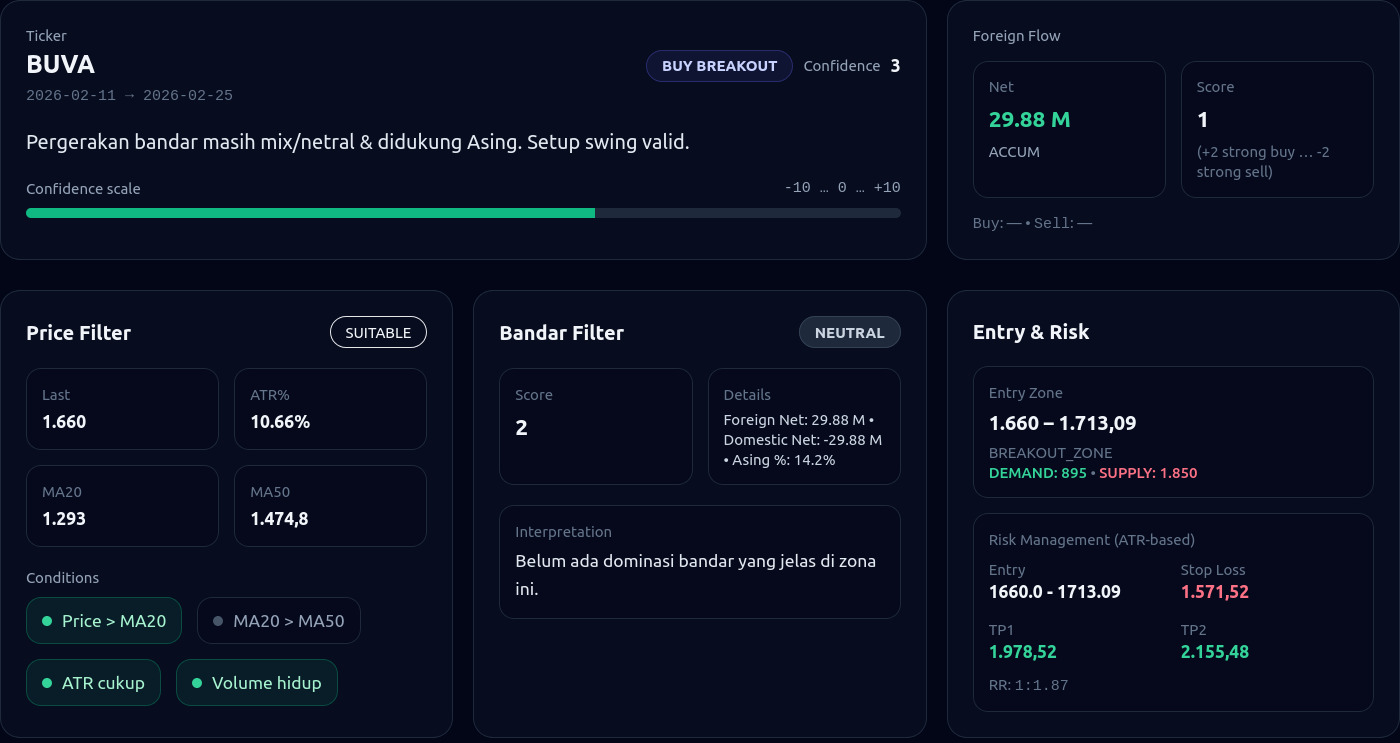
Task: Toggle the ATR cukup condition chip
Action: tap(93, 683)
